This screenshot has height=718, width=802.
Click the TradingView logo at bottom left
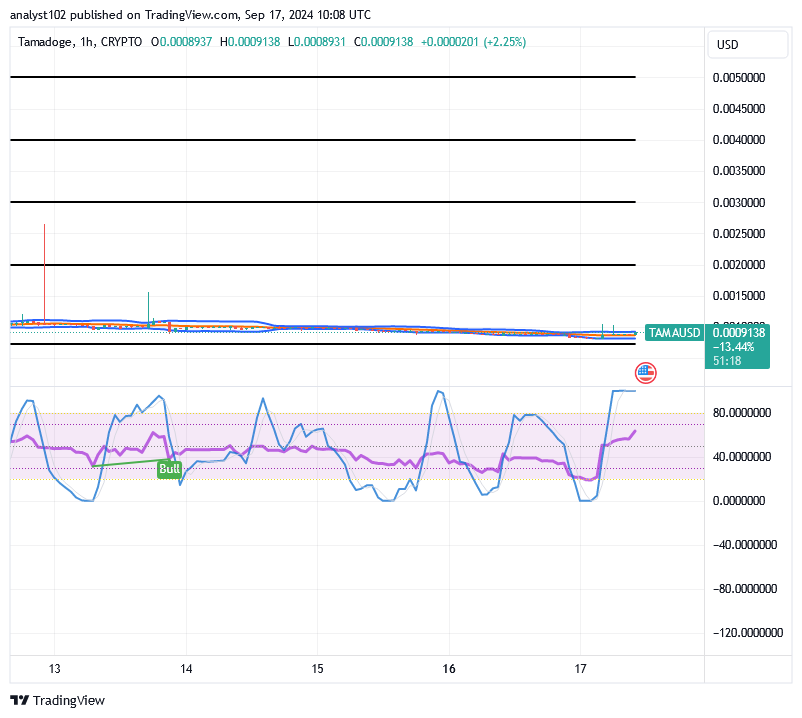coord(57,700)
